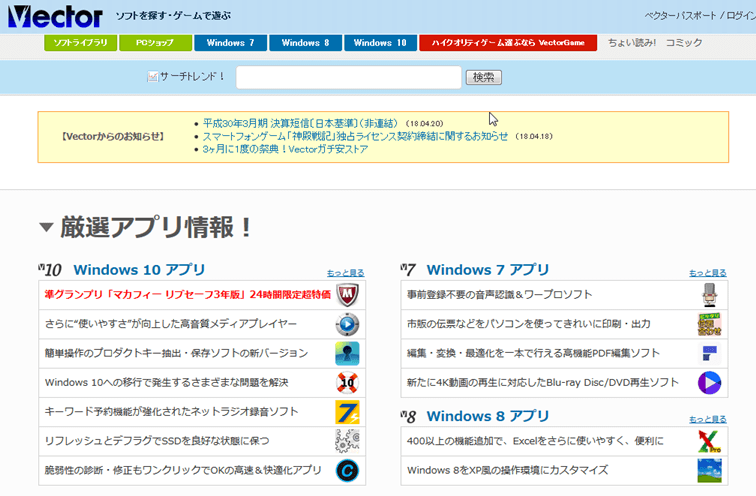Open the 高機能PDF編集ソフト article
The width and height of the screenshot is (756, 496).
pos(533,353)
